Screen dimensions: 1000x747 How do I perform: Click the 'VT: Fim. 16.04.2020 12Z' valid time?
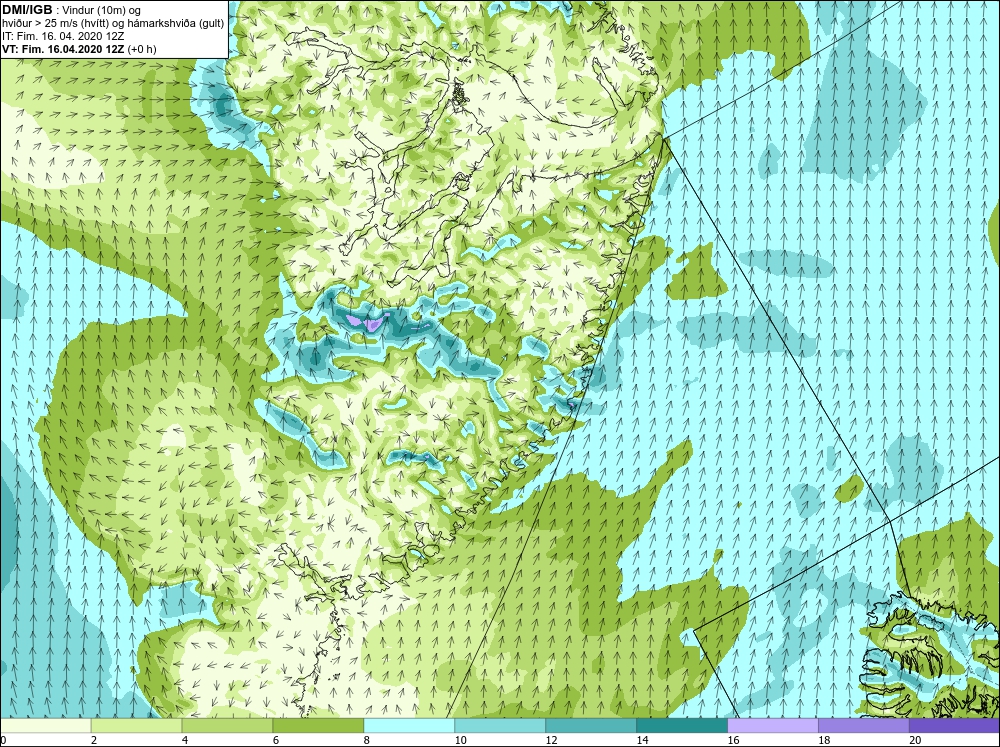[x=64, y=49]
